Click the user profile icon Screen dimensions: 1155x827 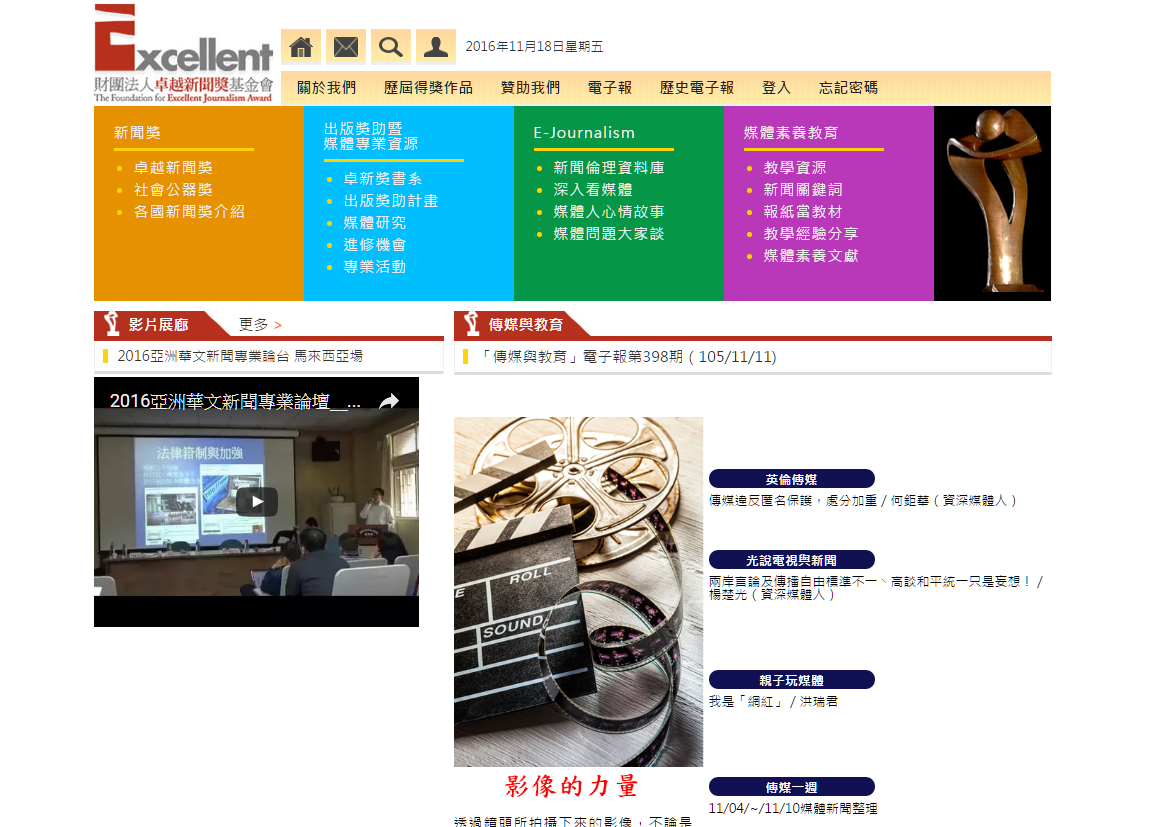(436, 47)
